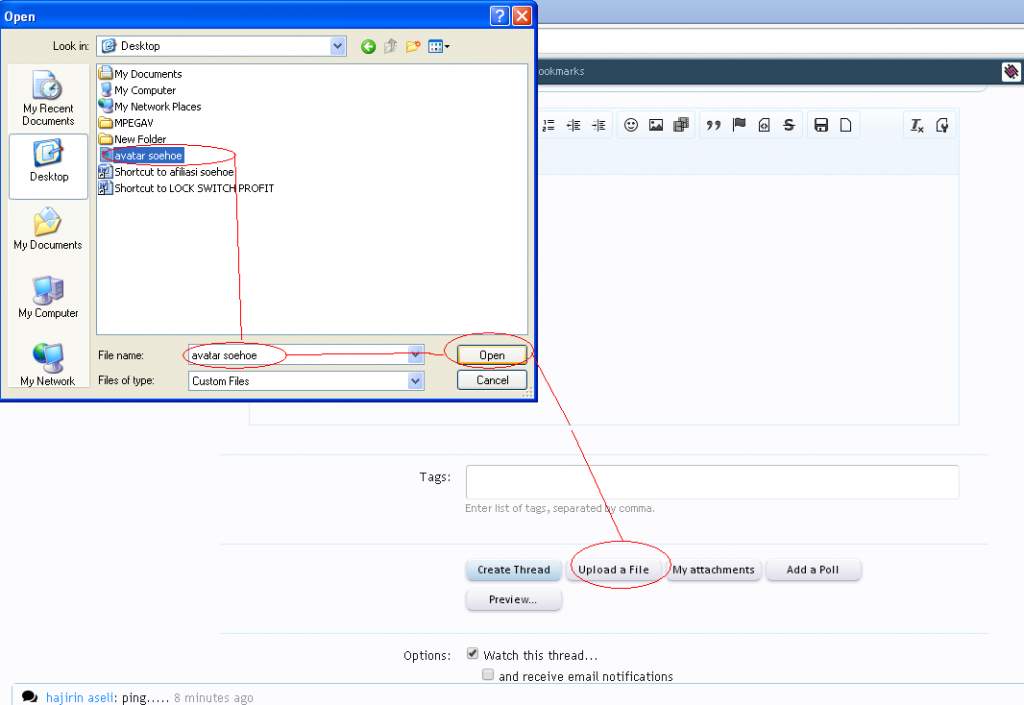Insert a smiley from editor toolbar
This screenshot has width=1024, height=705.
[631, 125]
